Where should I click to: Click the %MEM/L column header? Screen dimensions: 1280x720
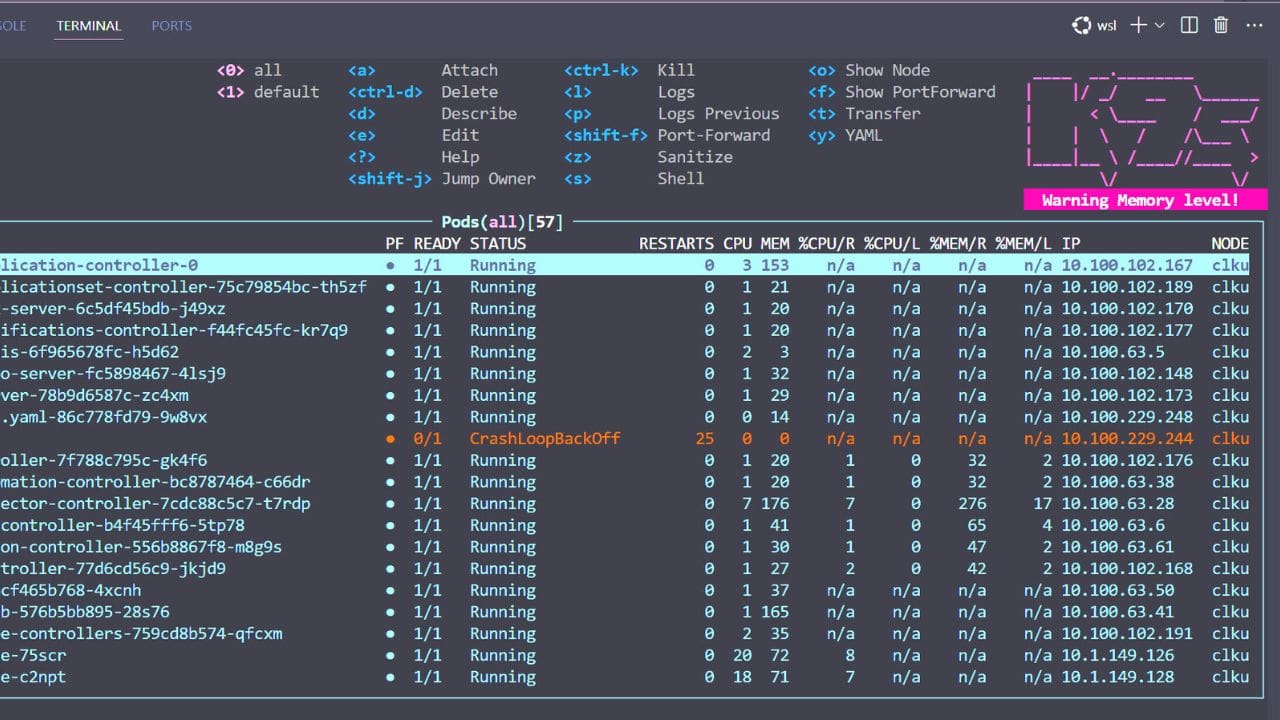tap(1024, 243)
